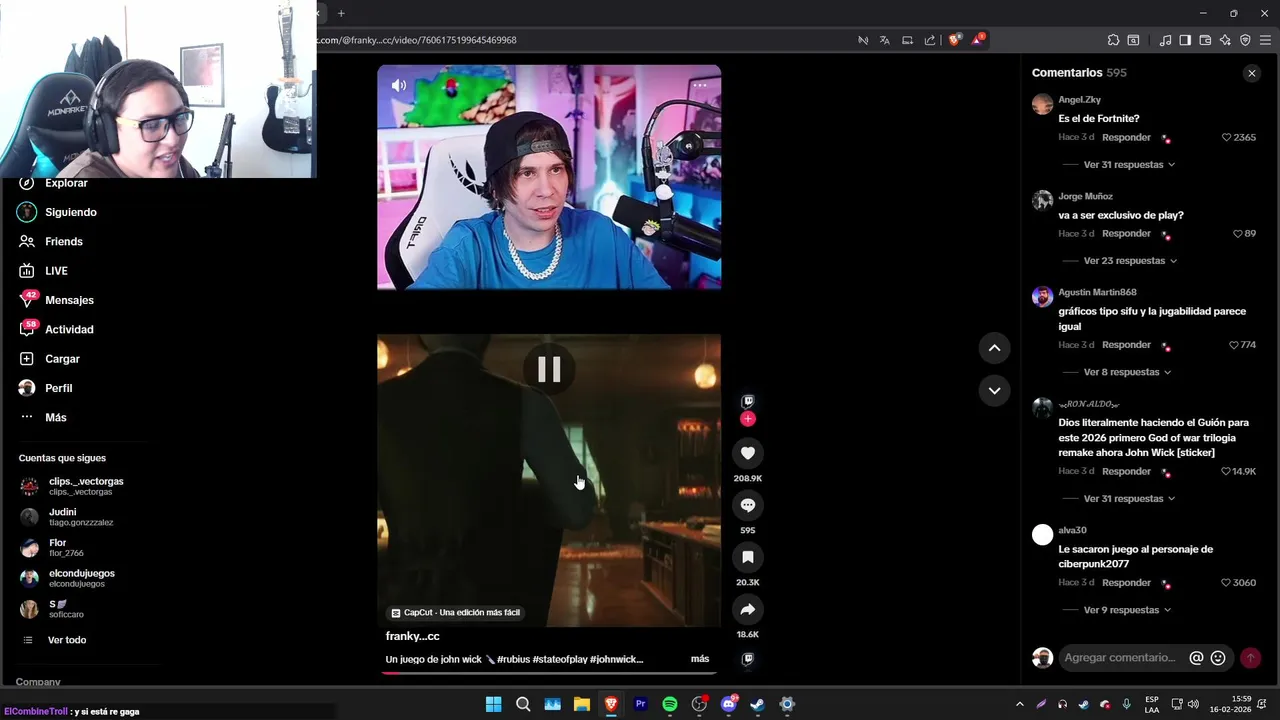Expand 31 replies under RONALDO comment

[1129, 498]
